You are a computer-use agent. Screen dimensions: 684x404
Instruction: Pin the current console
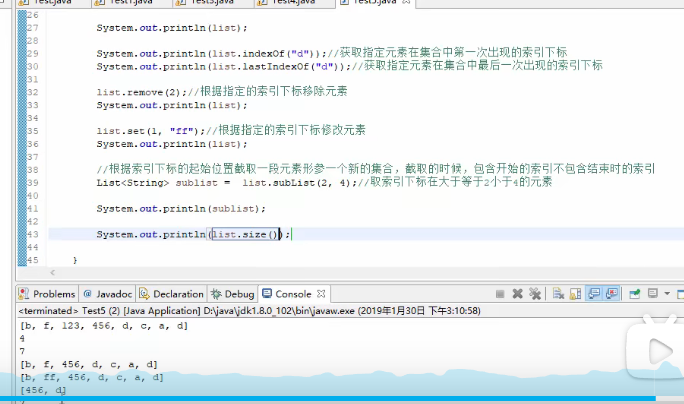click(x=635, y=294)
